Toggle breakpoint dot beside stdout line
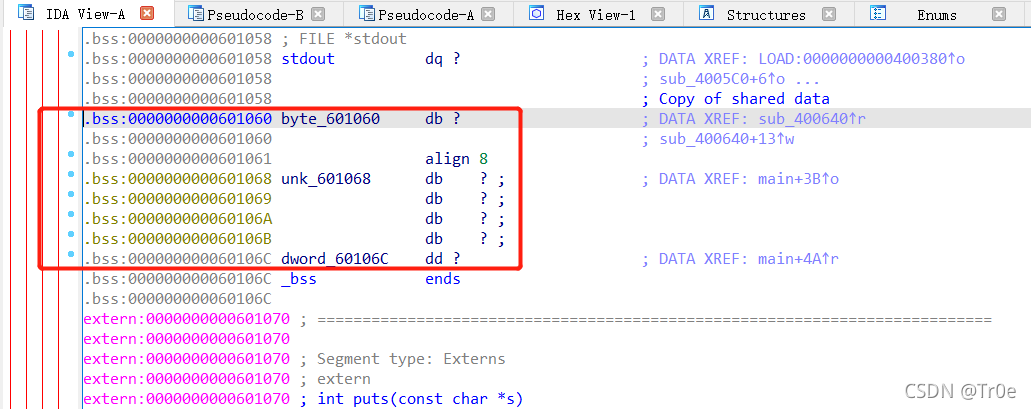The width and height of the screenshot is (1031, 409). pyautogui.click(x=71, y=55)
